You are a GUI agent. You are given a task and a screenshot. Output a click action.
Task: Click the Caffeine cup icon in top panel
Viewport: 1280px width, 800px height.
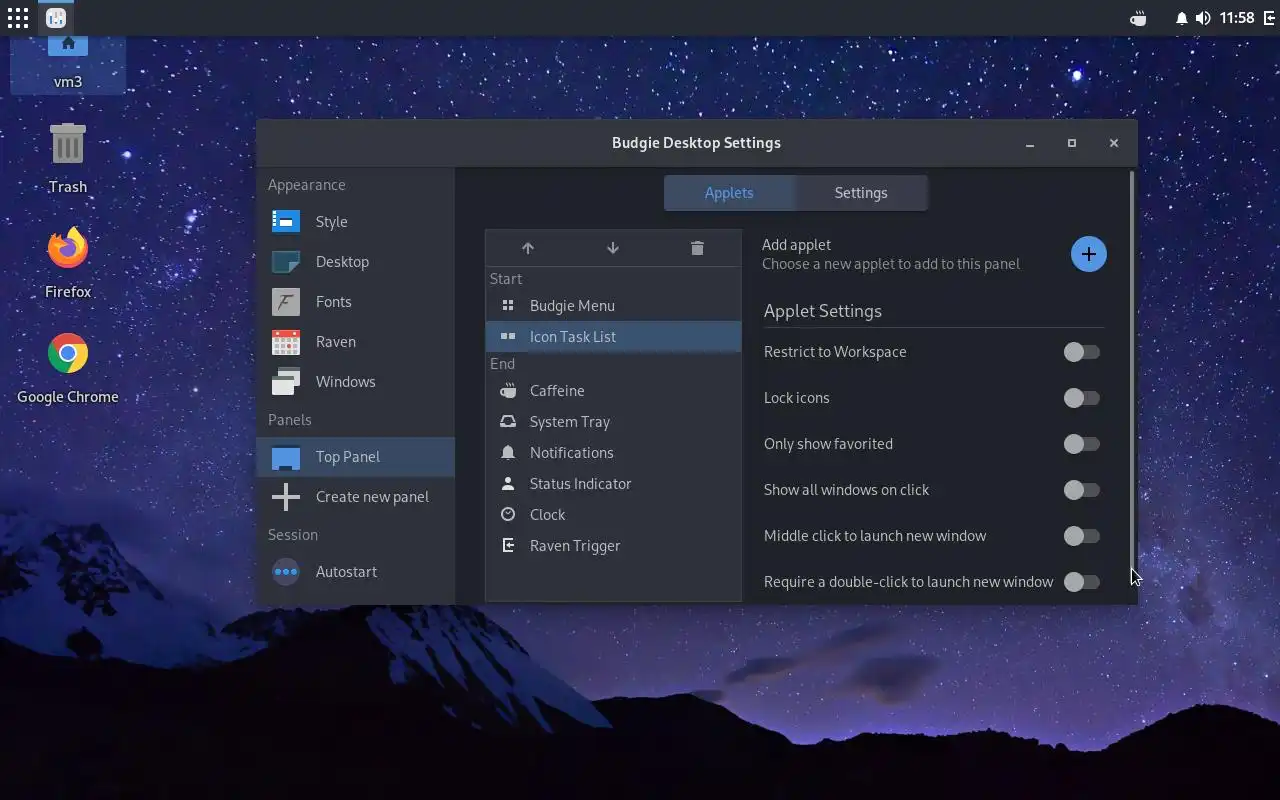(x=1138, y=18)
